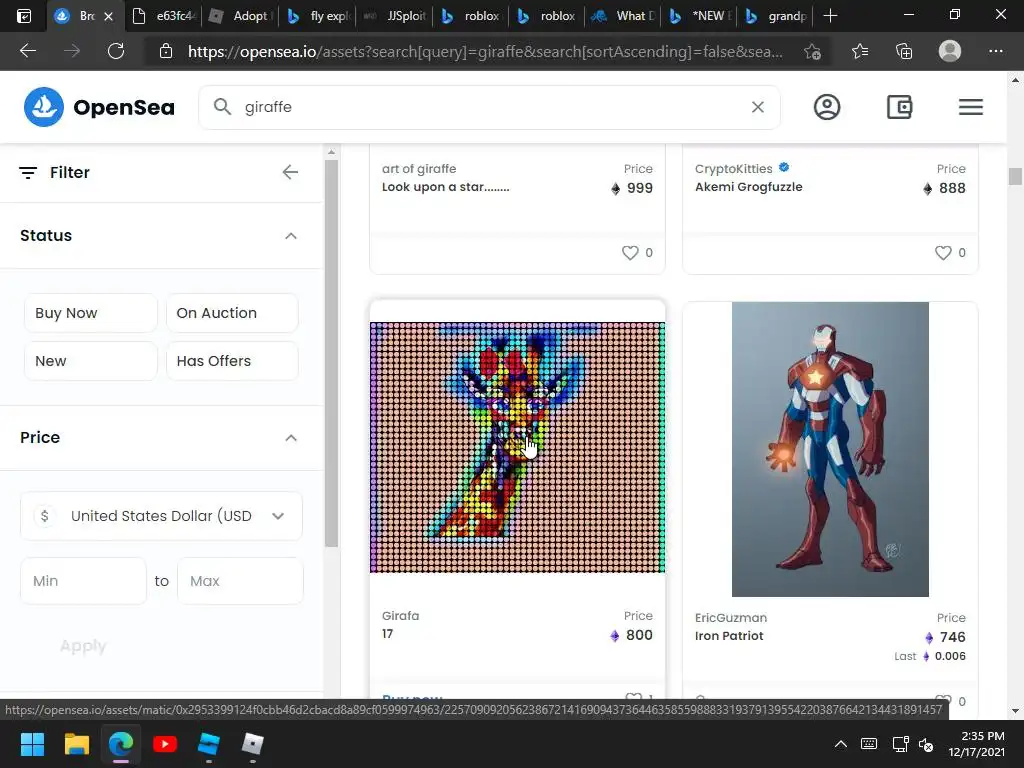Open the tab actions menu icon
Screen dimensions: 1024x768
click(x=24, y=16)
